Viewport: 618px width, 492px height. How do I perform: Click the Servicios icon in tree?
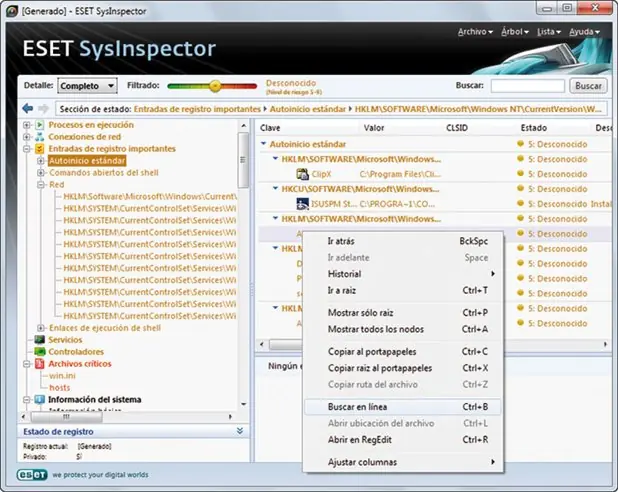tap(39, 339)
